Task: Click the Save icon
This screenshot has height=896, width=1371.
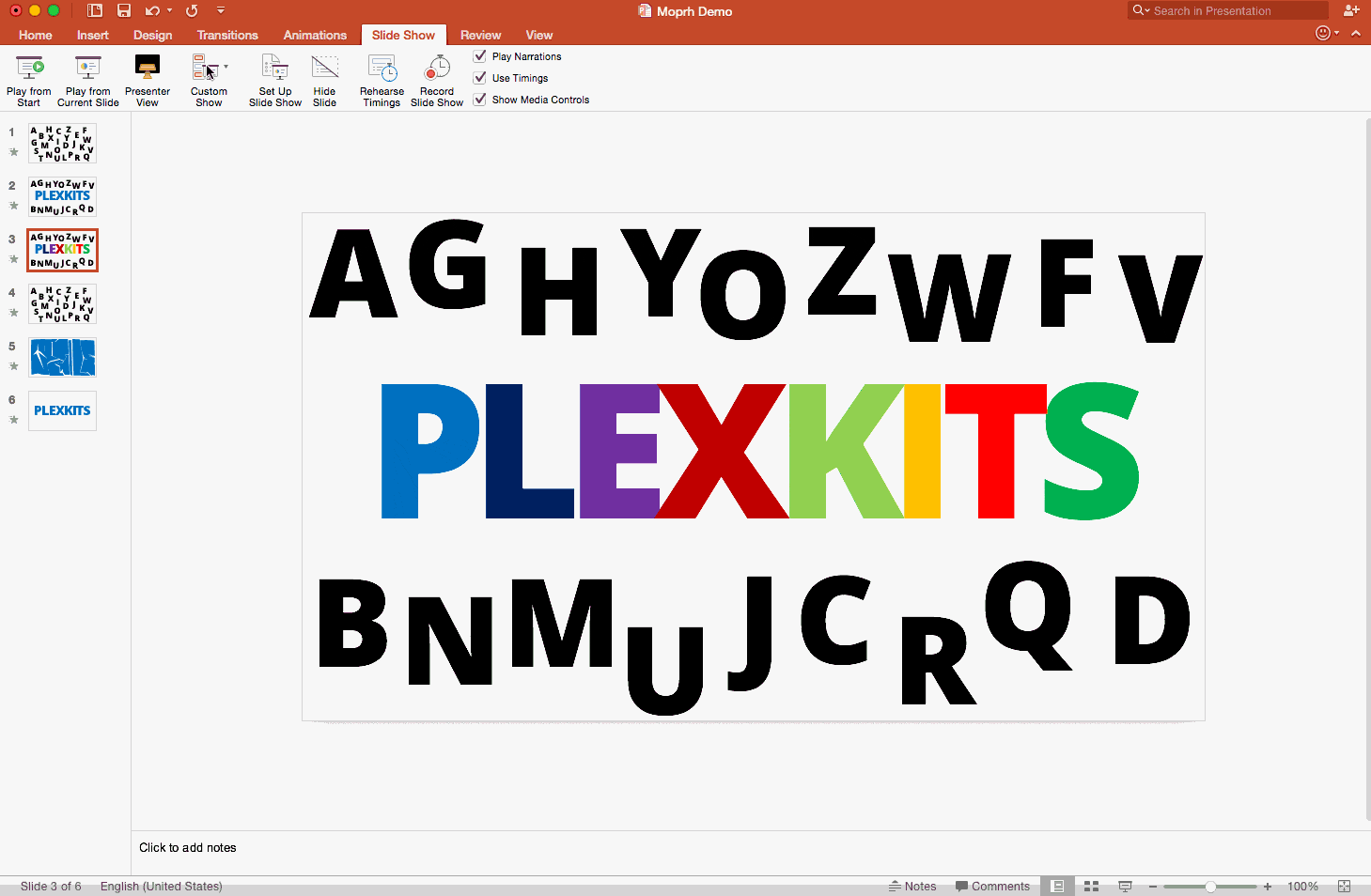Action: point(123,10)
